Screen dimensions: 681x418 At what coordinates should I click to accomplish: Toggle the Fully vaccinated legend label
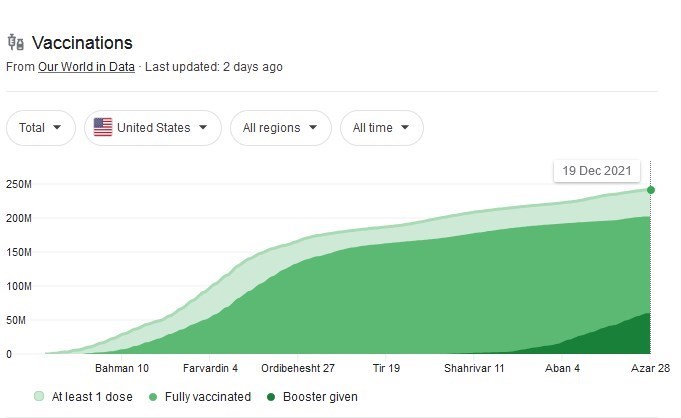click(206, 397)
